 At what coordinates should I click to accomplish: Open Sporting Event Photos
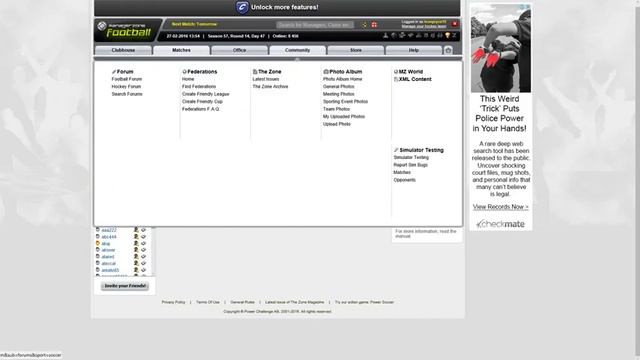pos(345,101)
